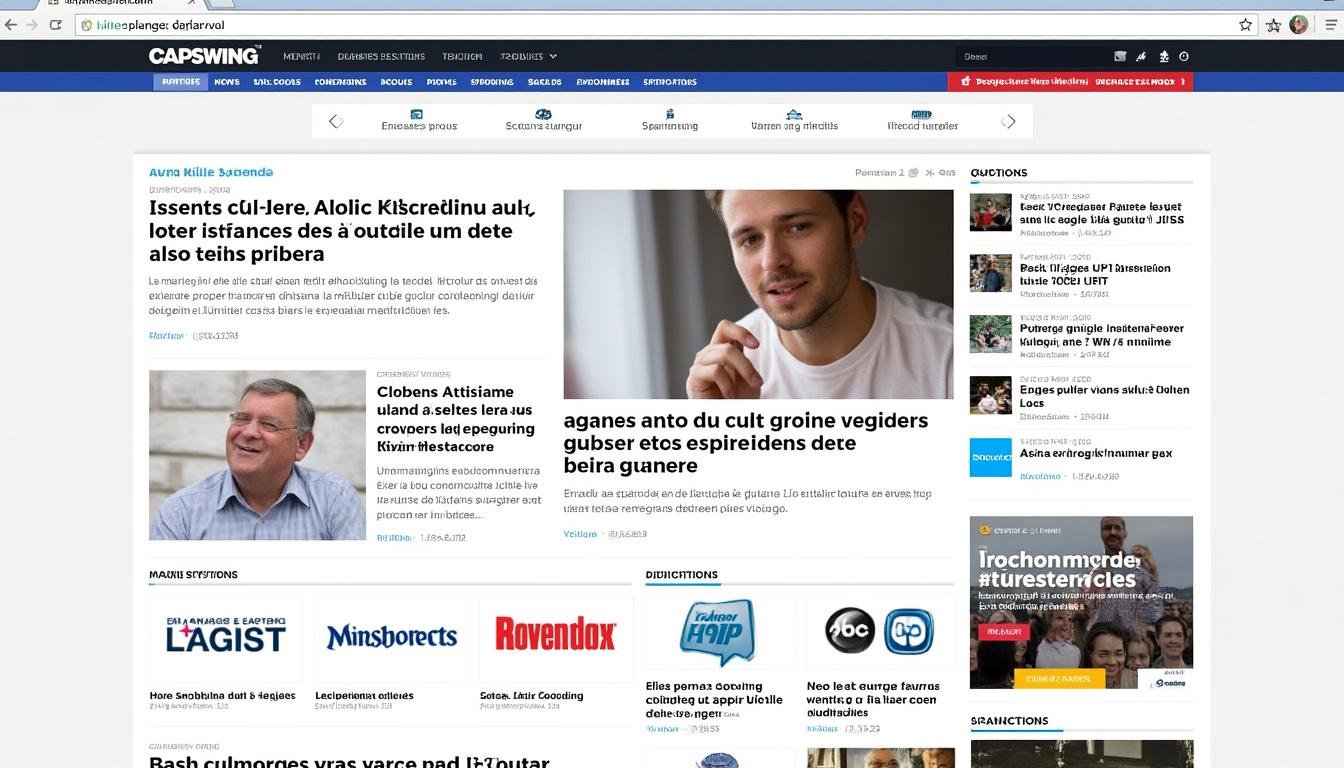The height and width of the screenshot is (768, 1344).
Task: Open the share icon next to the lead photo
Action: [x=928, y=172]
